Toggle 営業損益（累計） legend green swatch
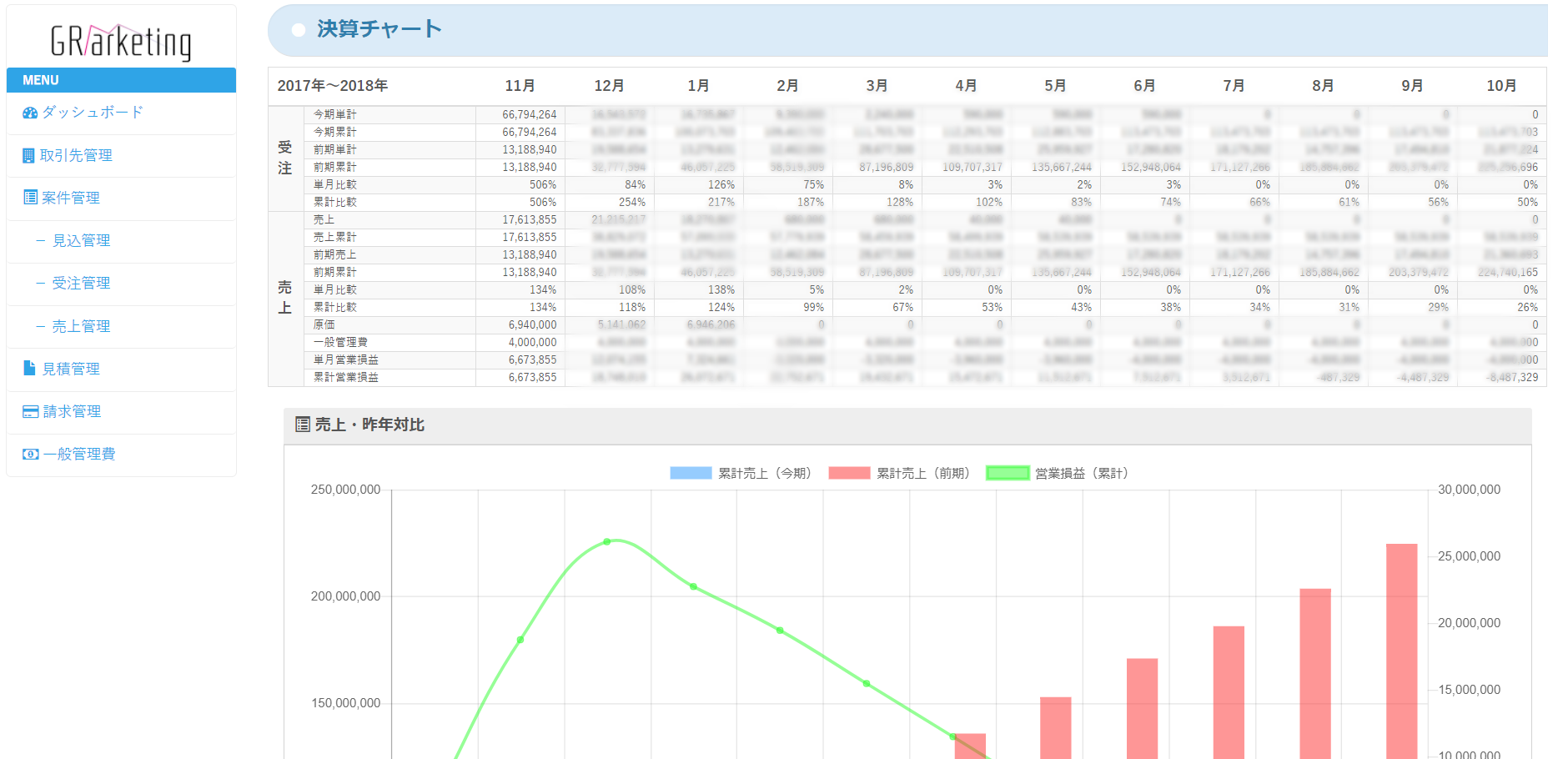1568x759 pixels. pyautogui.click(x=1008, y=473)
